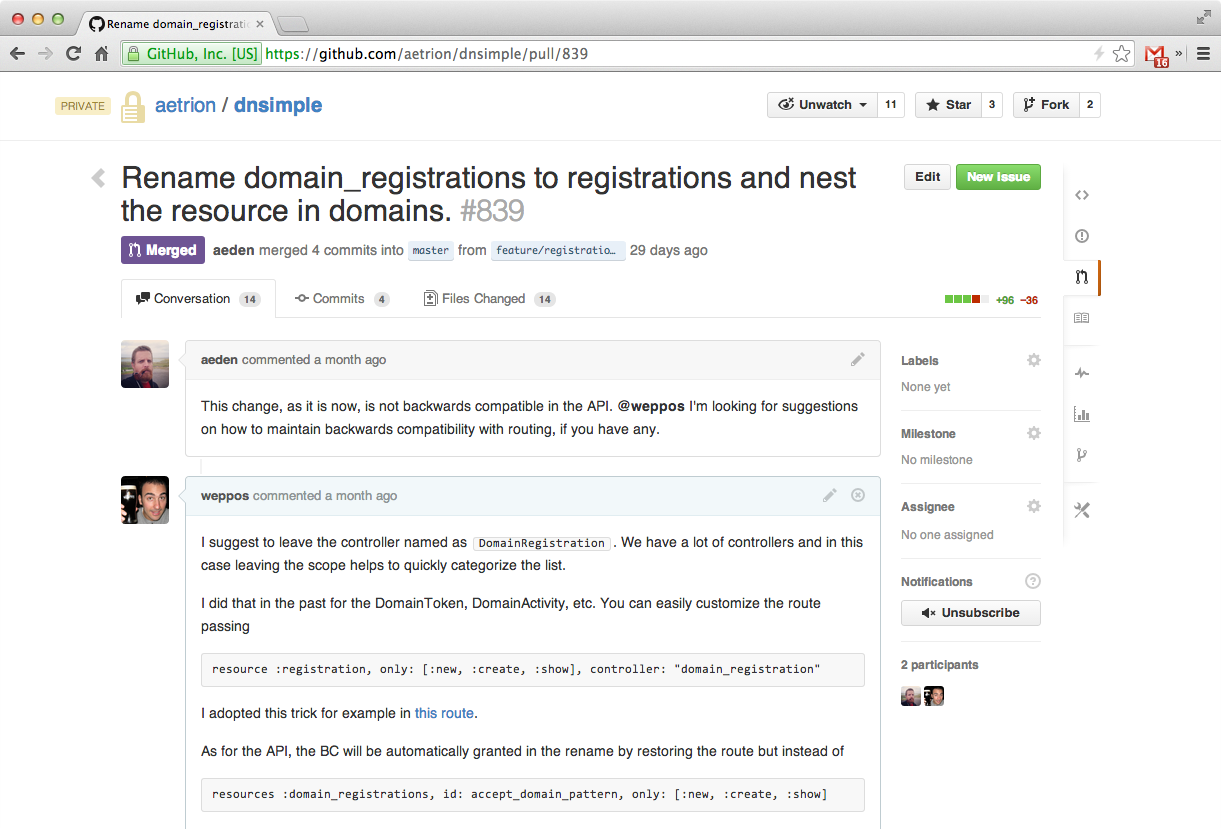The image size is (1221, 829).
Task: View the 3 stargazers count
Action: click(991, 105)
